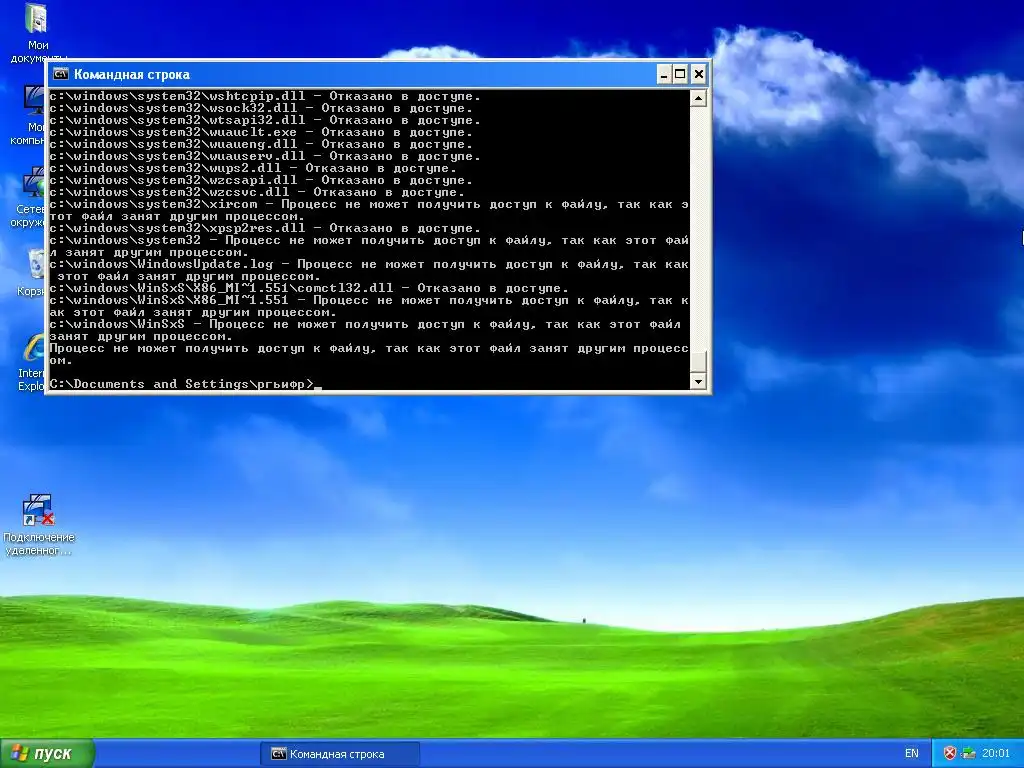
Task: Click the wshtcpip.dll output line
Action: coord(264,96)
